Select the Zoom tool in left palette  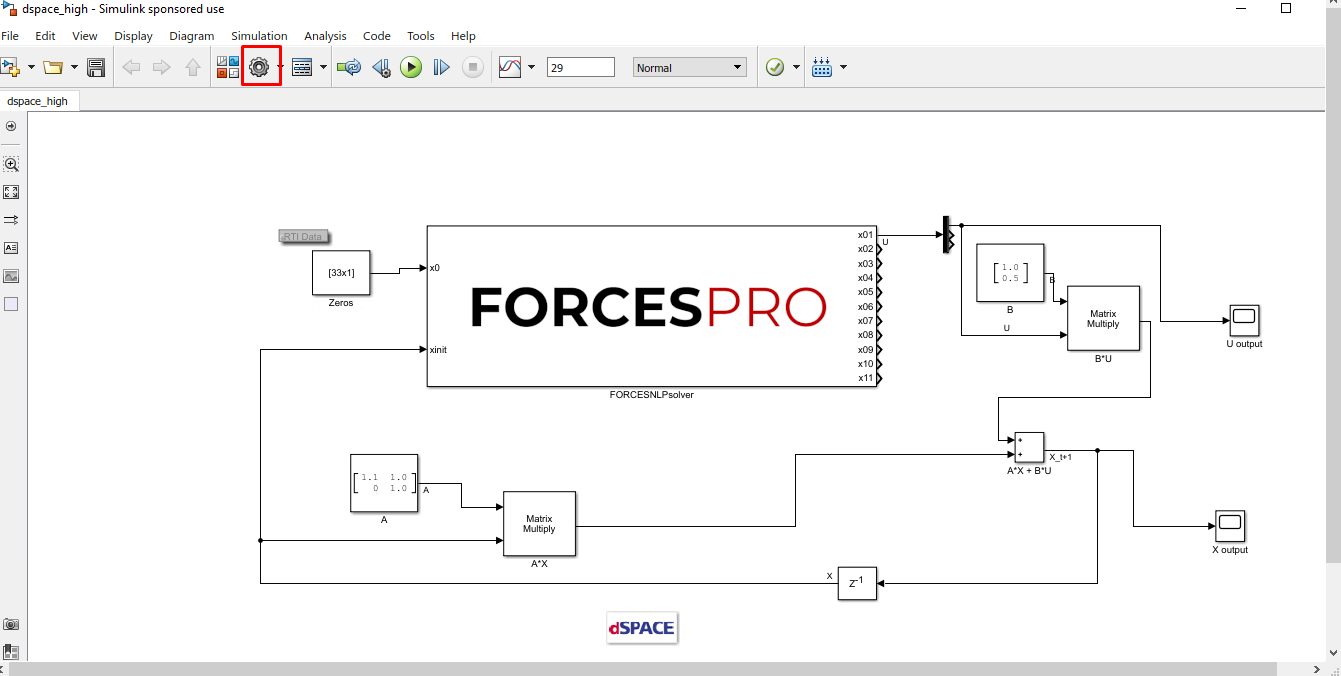coord(11,164)
